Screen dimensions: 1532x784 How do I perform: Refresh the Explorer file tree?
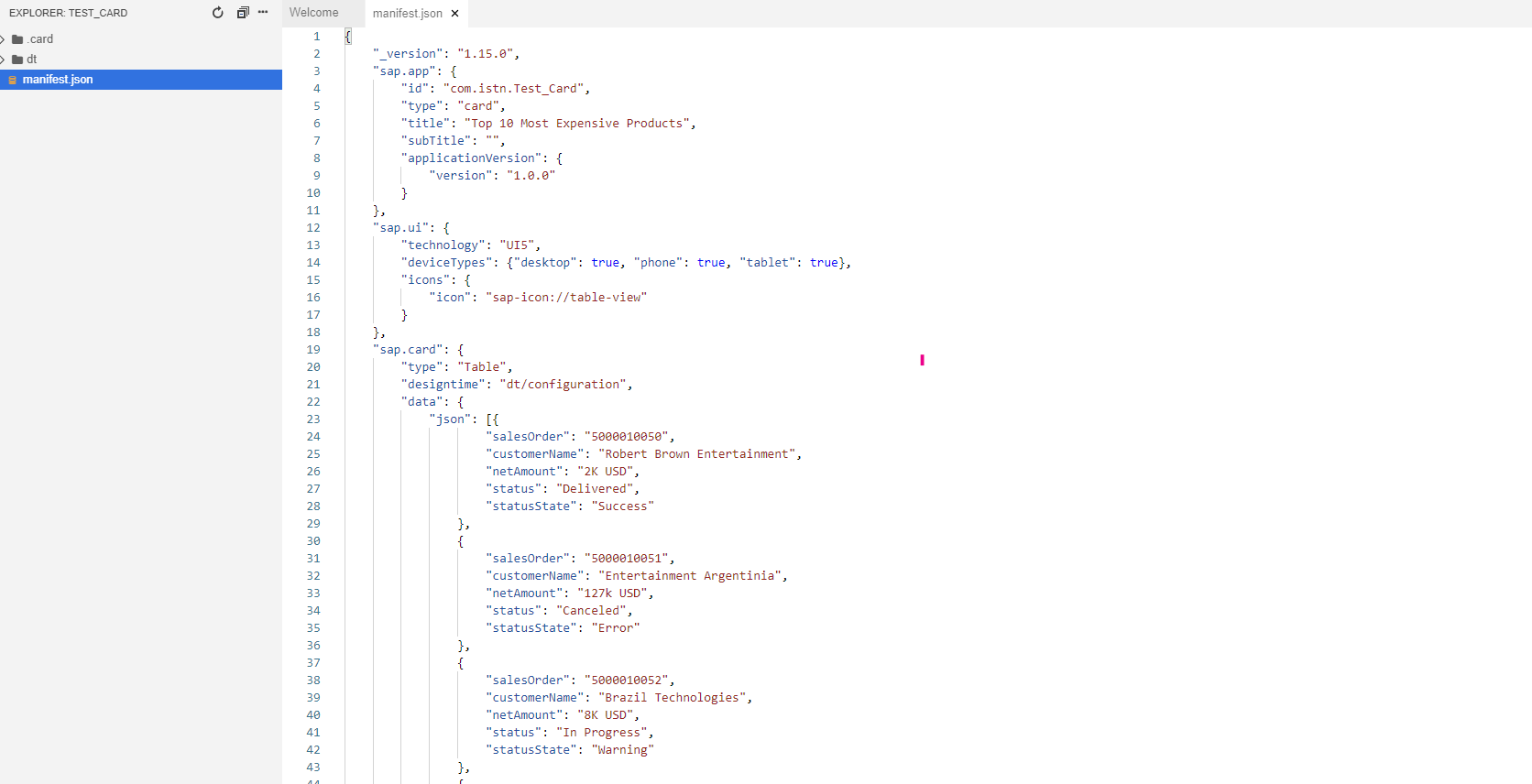tap(218, 13)
